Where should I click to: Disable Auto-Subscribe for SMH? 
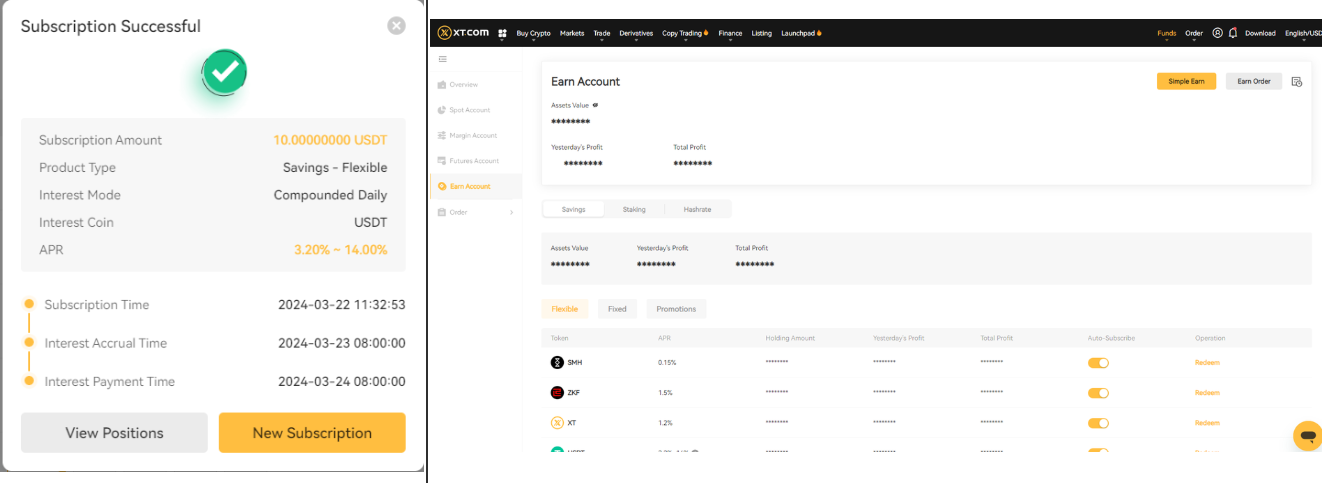[x=1098, y=363]
